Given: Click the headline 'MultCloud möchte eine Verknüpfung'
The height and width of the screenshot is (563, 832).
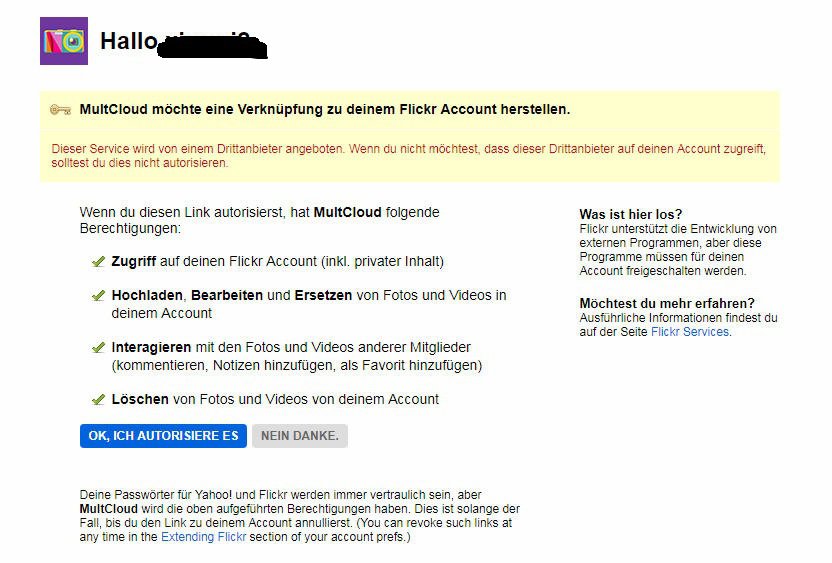Looking at the screenshot, I should (325, 109).
